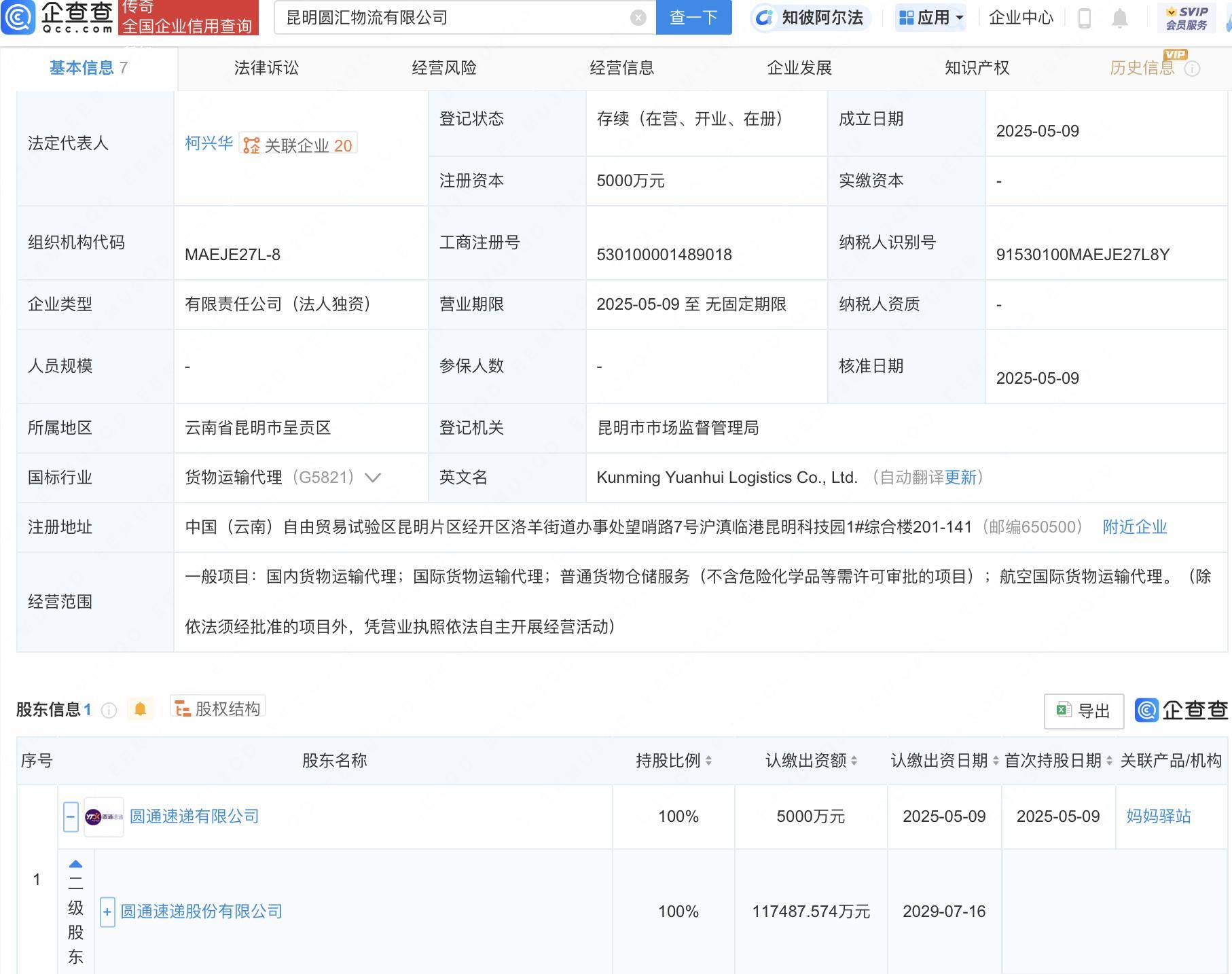Collapse the 国标行业 G5821 chevron
This screenshot has height=974, width=1232.
click(372, 477)
